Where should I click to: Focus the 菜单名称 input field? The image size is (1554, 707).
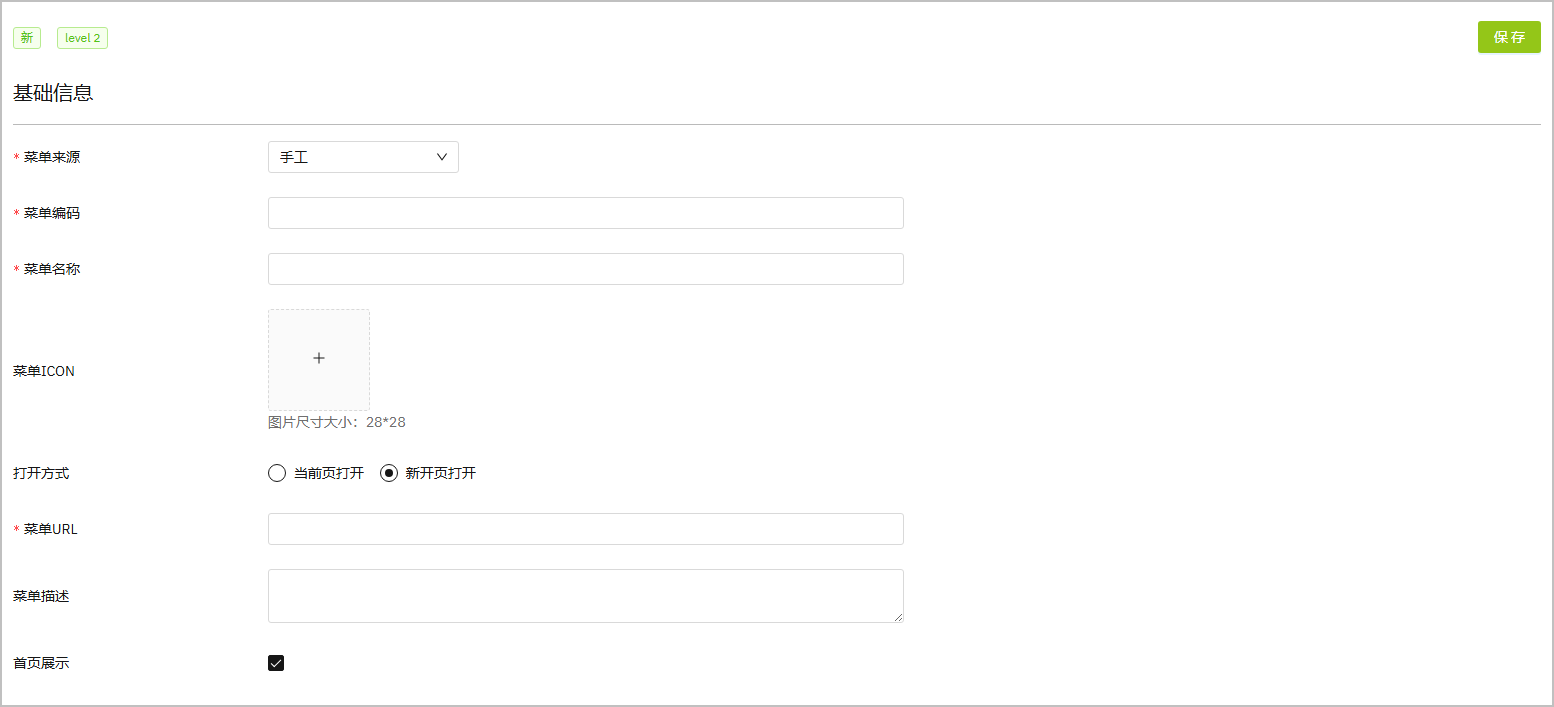(x=585, y=269)
